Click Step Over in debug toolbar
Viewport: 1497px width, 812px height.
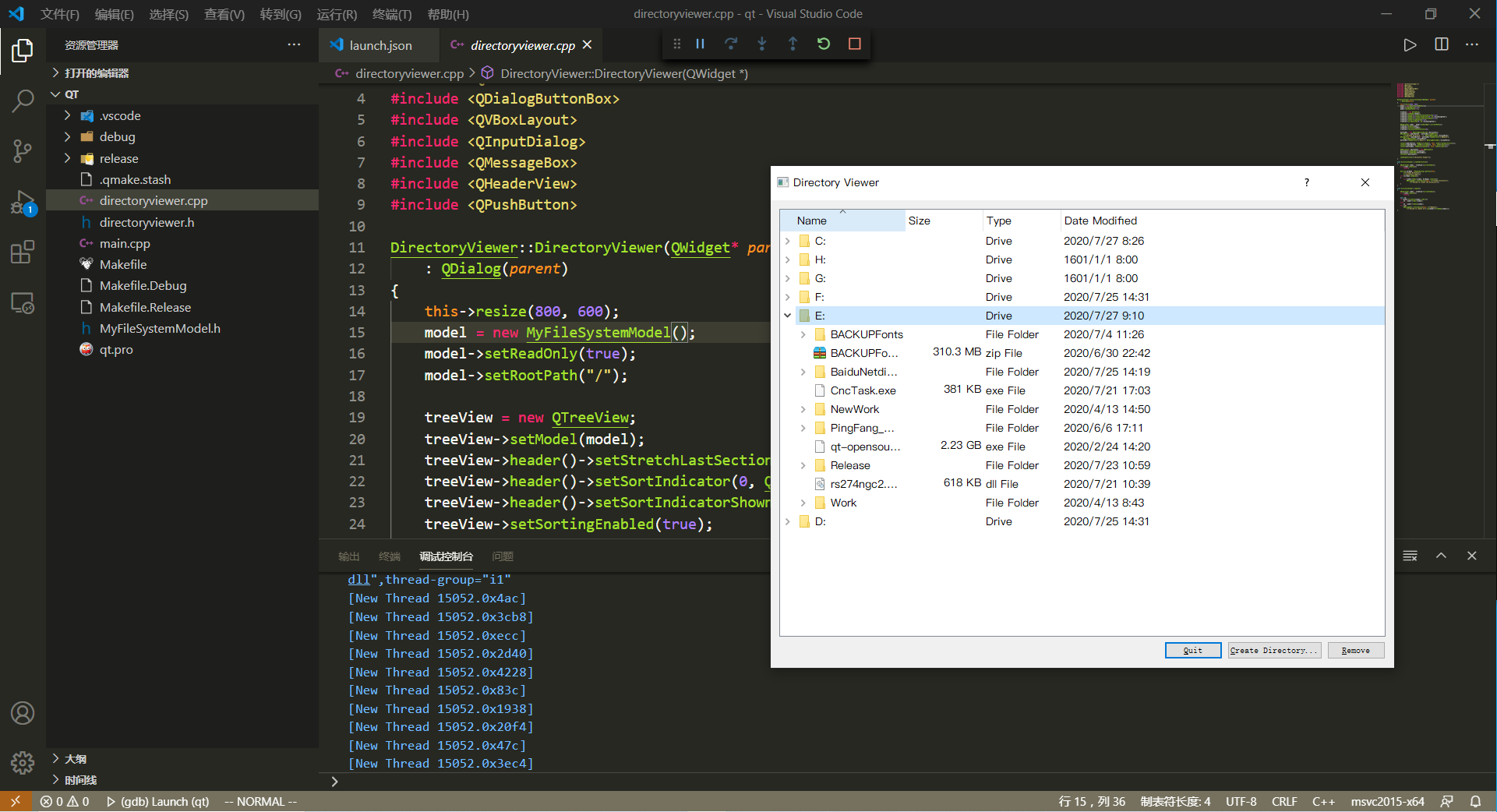(x=730, y=44)
